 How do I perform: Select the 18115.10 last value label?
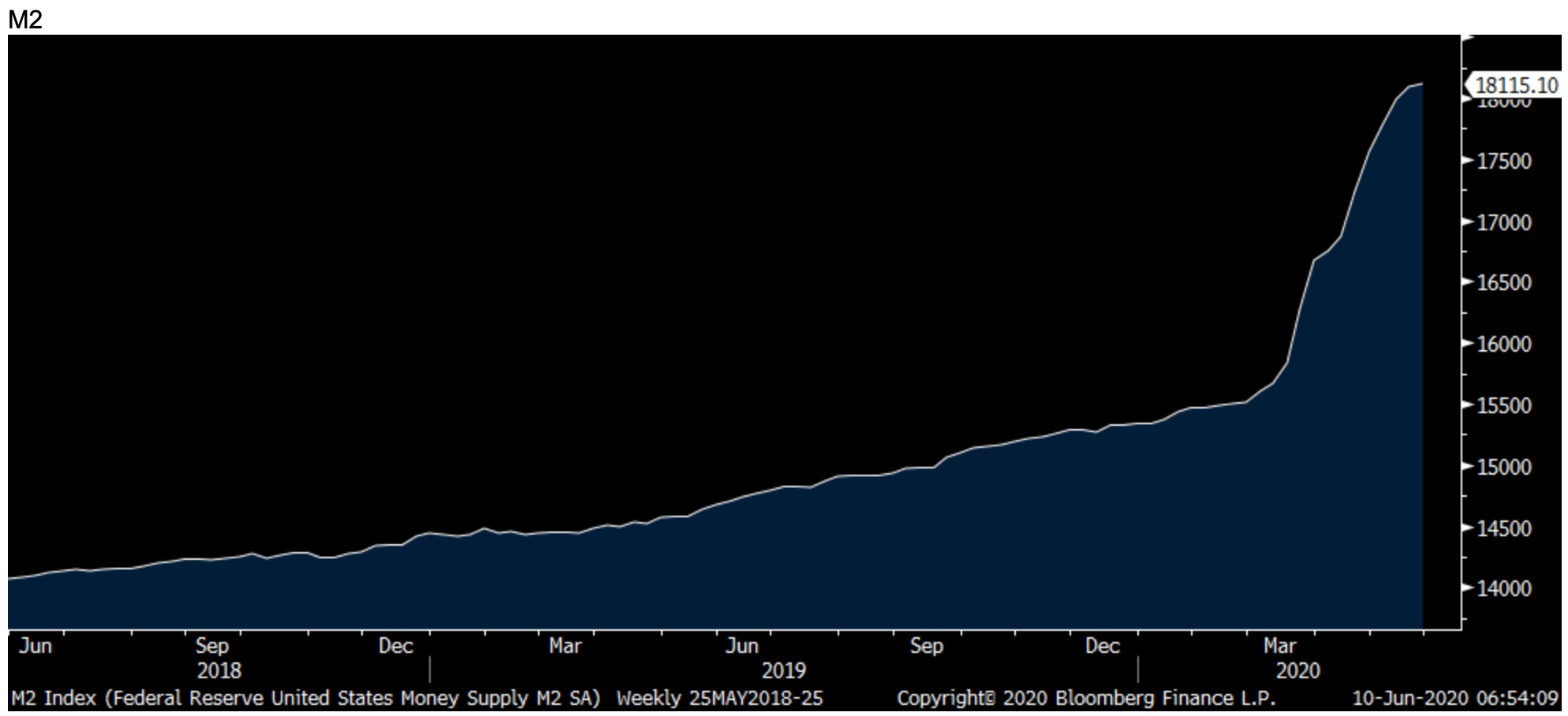pyautogui.click(x=1516, y=85)
